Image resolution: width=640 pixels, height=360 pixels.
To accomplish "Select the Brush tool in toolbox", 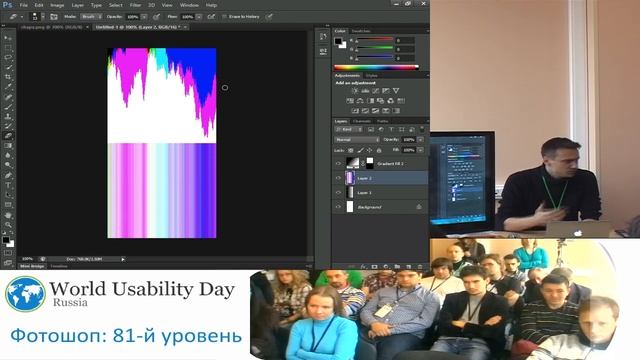I will (x=8, y=107).
